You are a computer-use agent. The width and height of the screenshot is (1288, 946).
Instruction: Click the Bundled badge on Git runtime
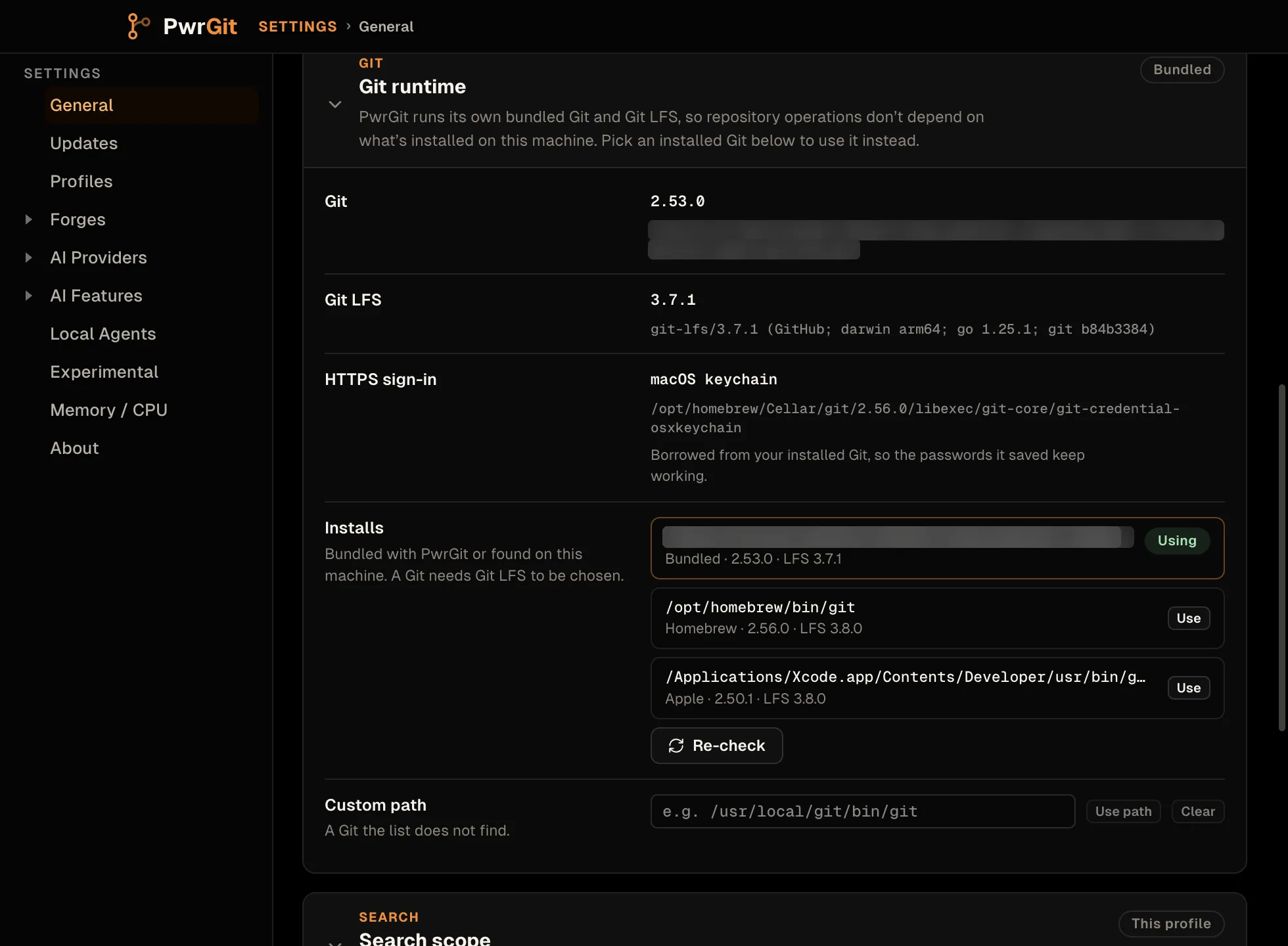[x=1182, y=70]
